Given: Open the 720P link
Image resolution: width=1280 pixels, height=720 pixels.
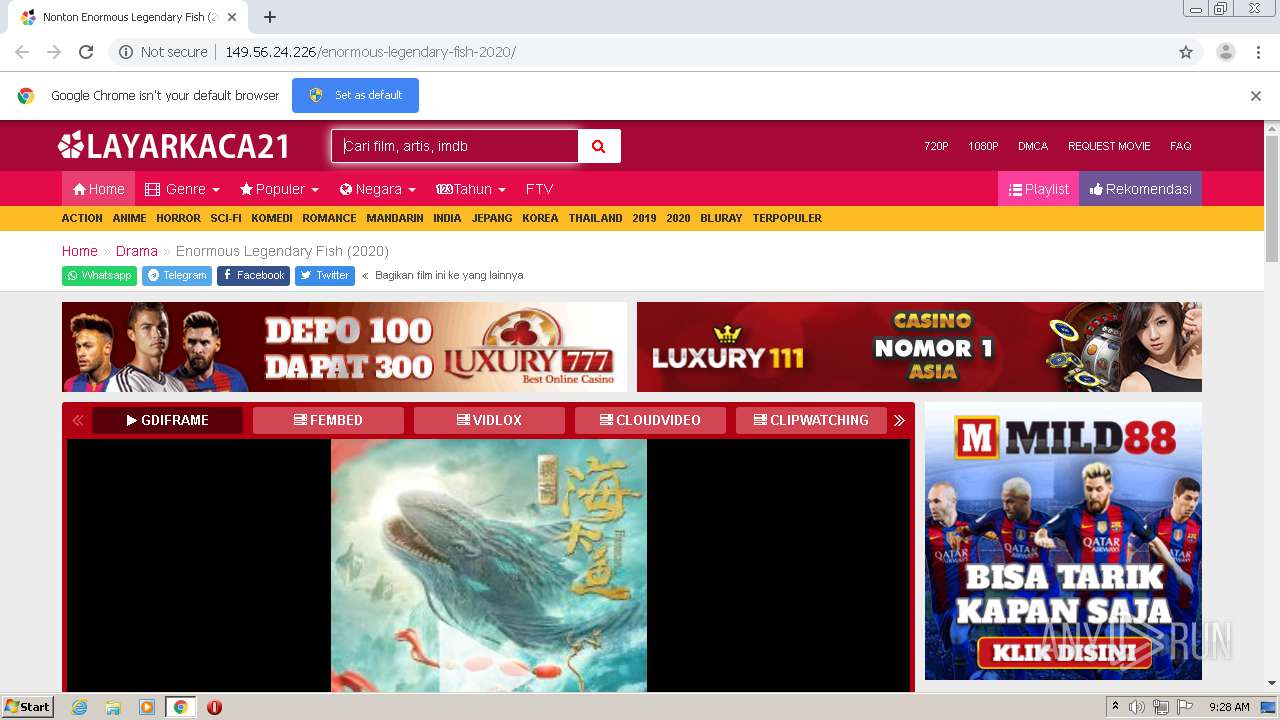Looking at the screenshot, I should point(936,146).
